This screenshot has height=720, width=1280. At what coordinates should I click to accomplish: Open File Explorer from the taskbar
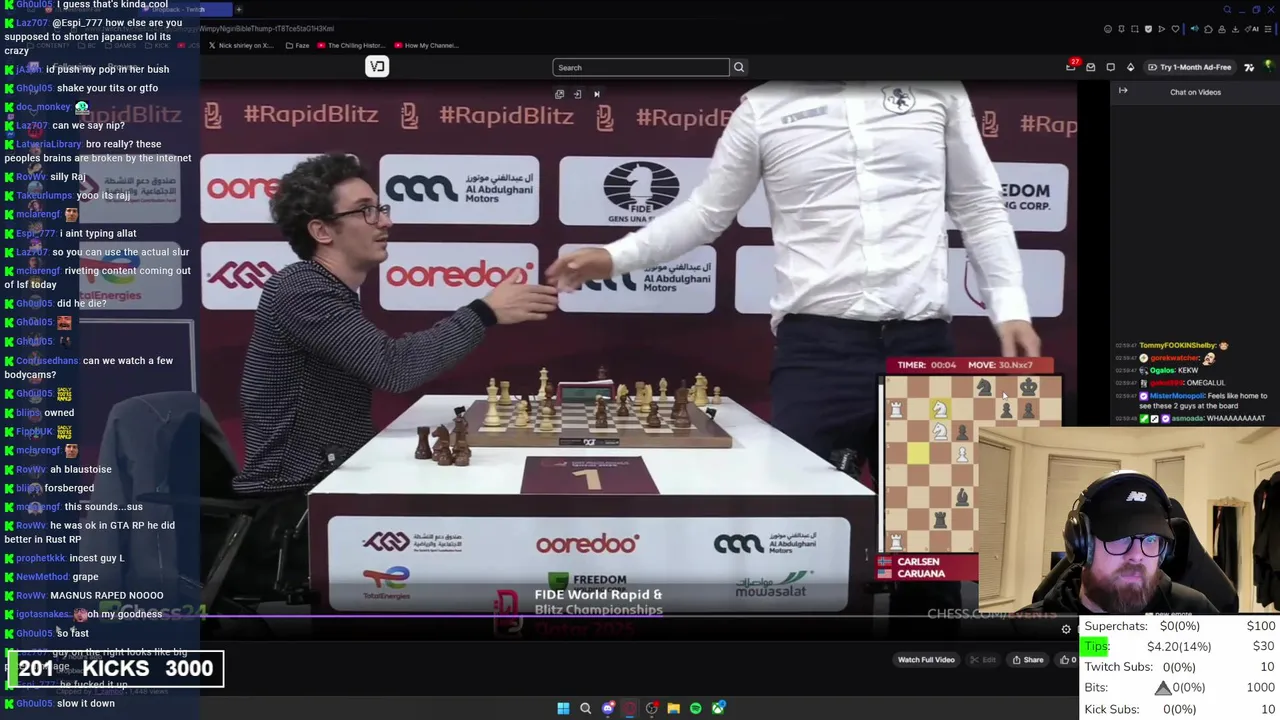click(x=674, y=708)
